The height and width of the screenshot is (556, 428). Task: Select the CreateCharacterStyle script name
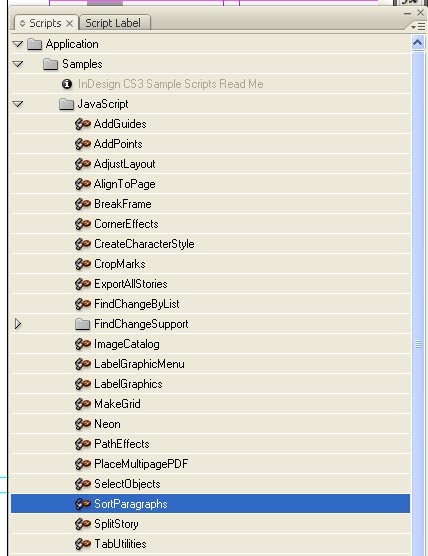coord(144,244)
